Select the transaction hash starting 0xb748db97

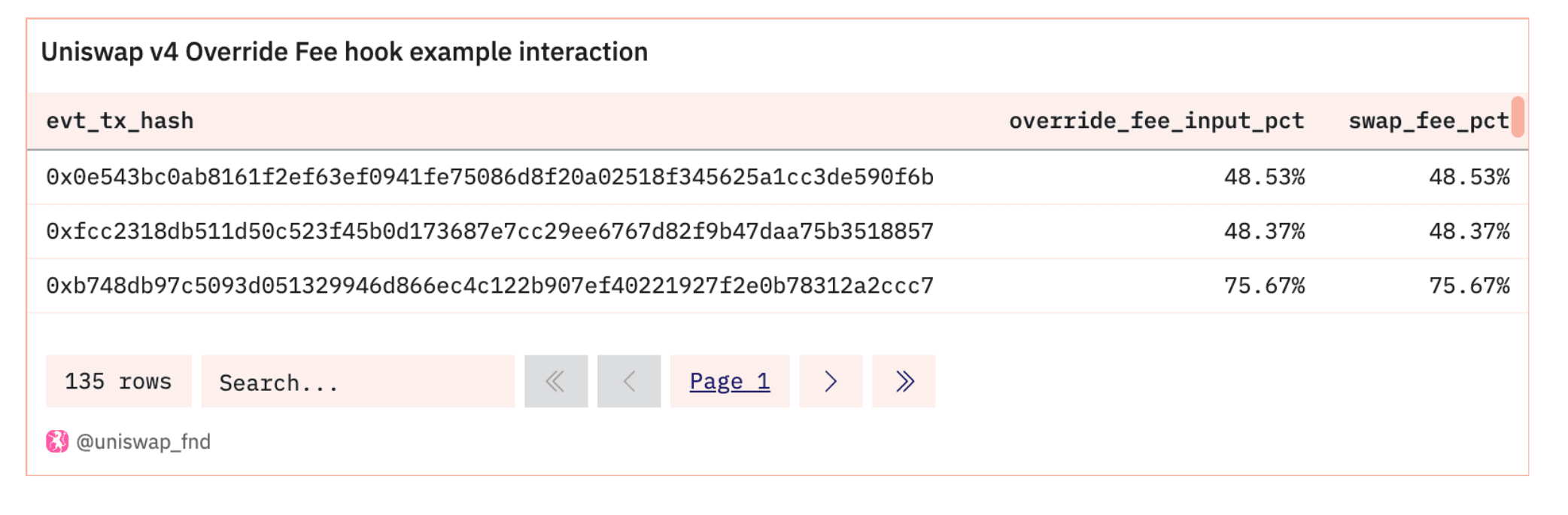[x=489, y=286]
